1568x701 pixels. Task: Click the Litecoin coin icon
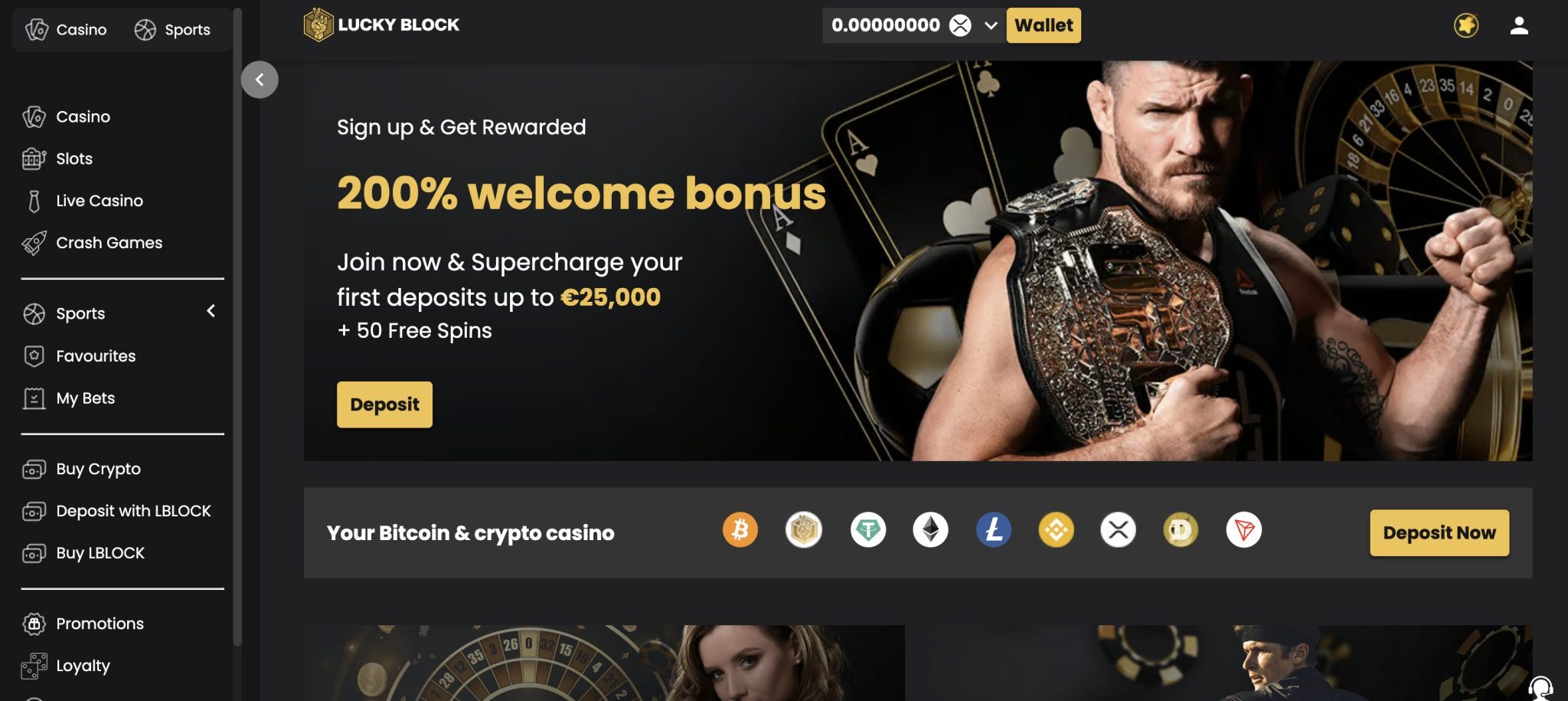993,530
